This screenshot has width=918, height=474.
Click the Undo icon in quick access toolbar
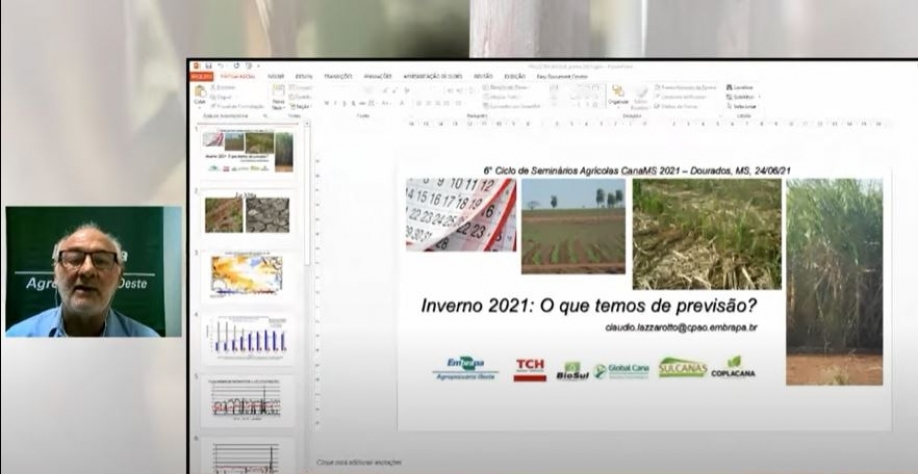coord(219,65)
